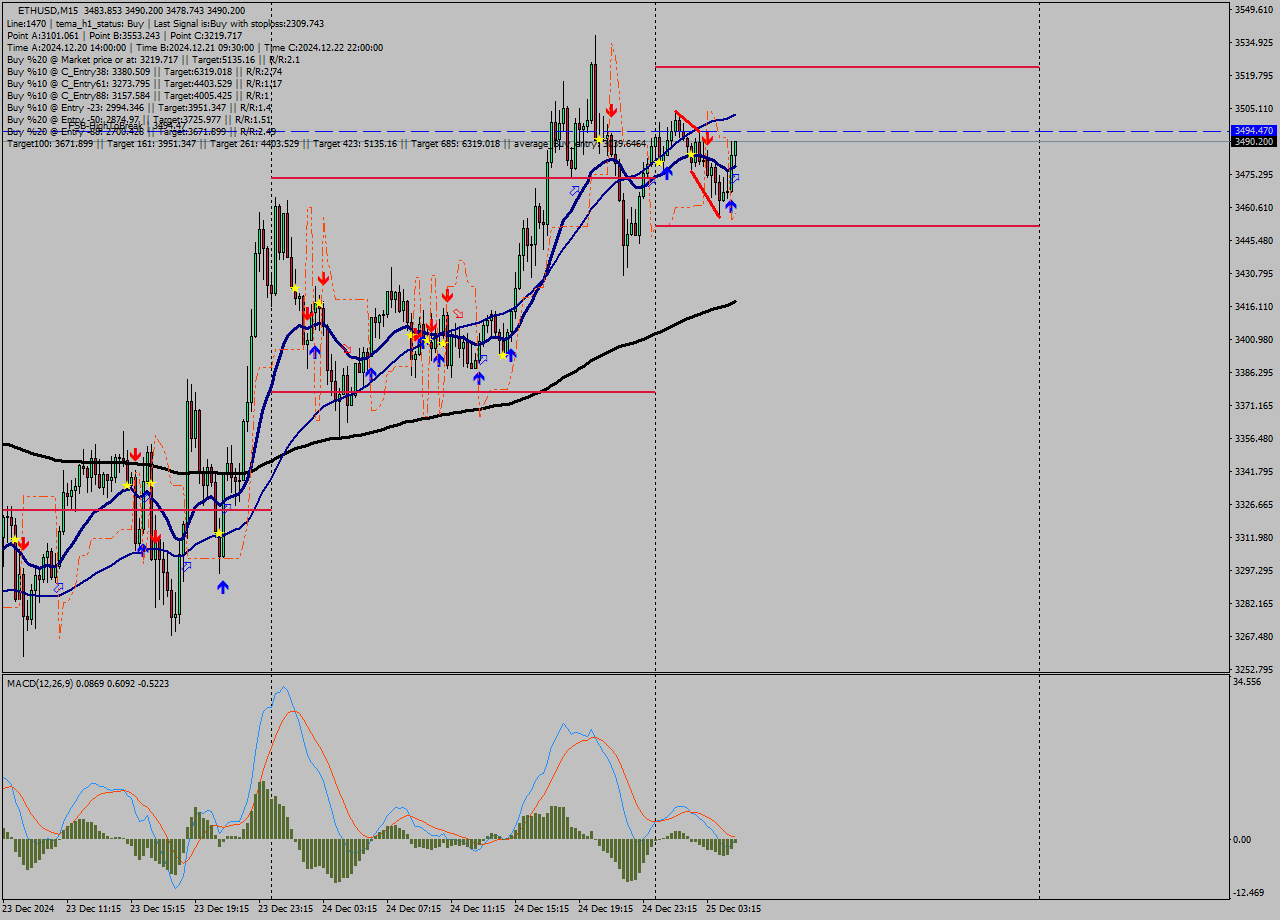Viewport: 1280px width, 920px height.
Task: Click the 3400.980 price scale label
Action: click(x=1253, y=340)
